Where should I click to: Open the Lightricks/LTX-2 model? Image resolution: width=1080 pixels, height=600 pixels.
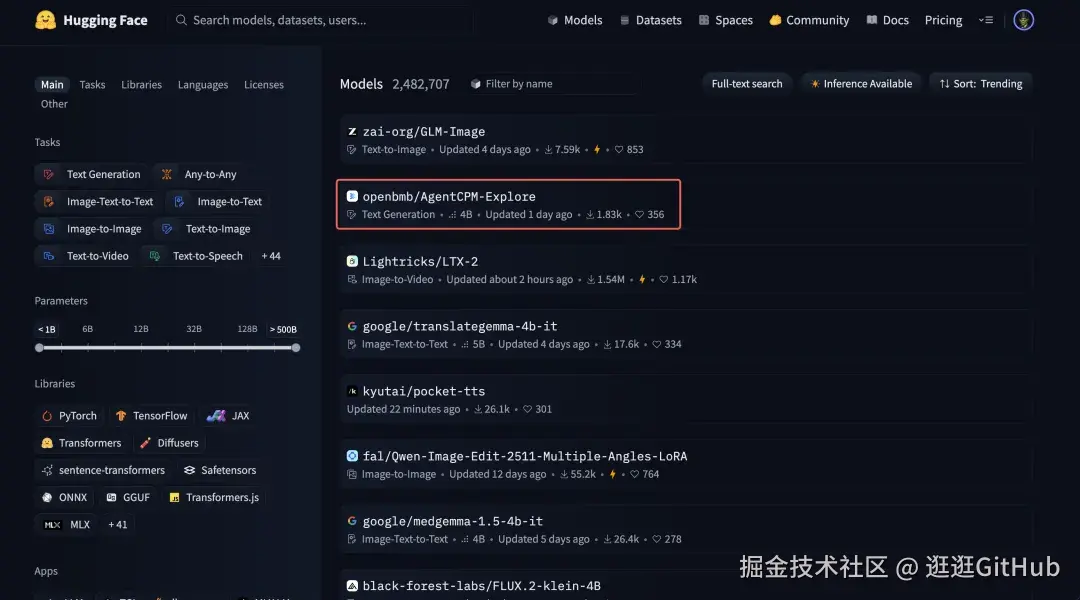(x=685, y=269)
